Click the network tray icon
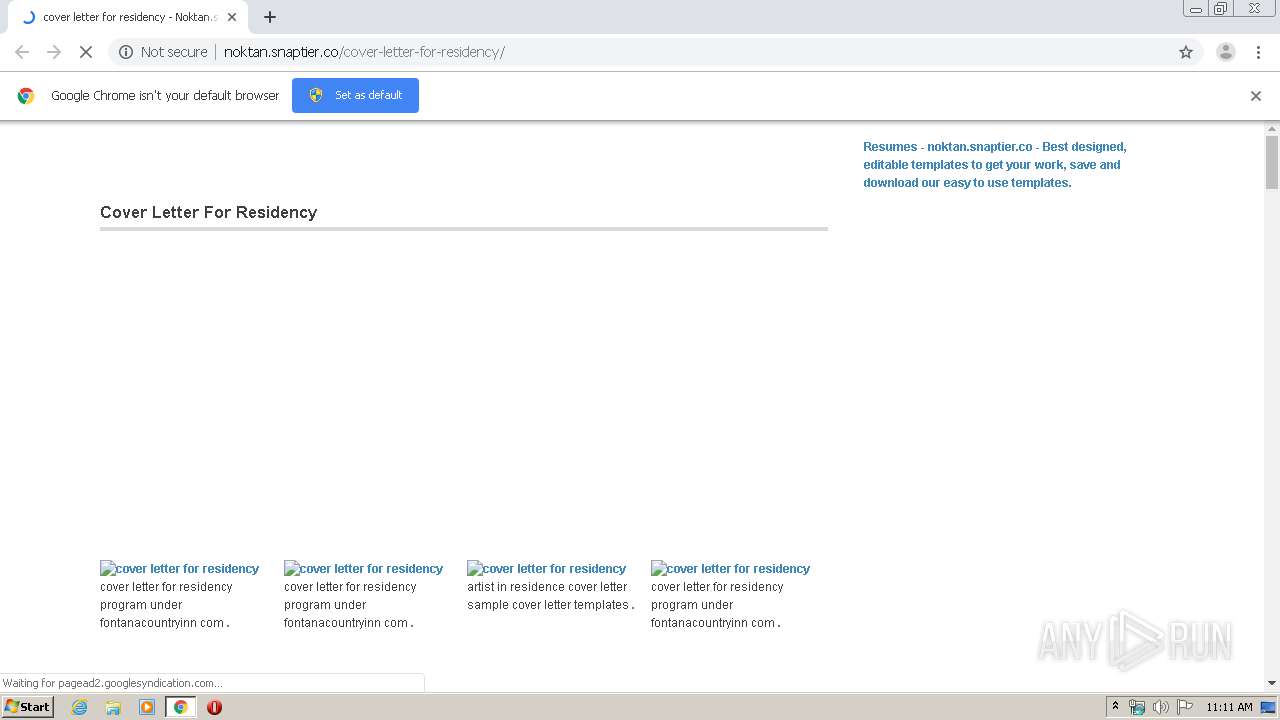This screenshot has width=1280, height=720. [x=1137, y=707]
